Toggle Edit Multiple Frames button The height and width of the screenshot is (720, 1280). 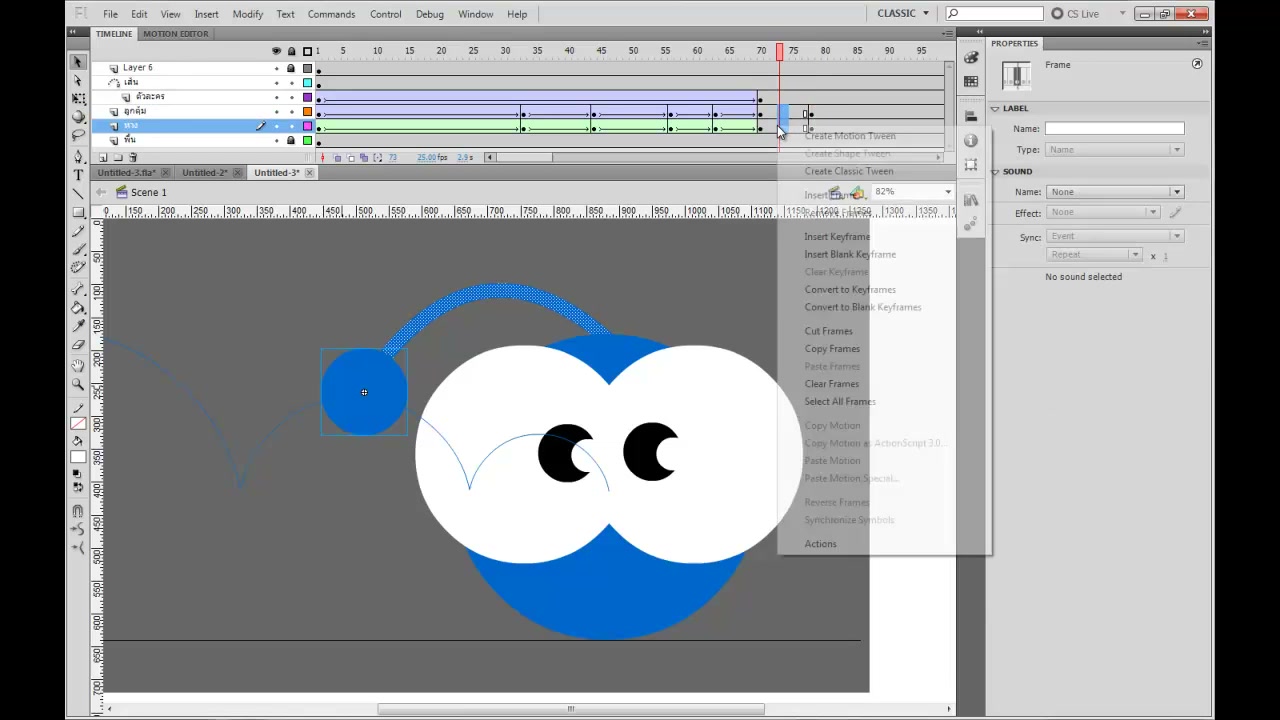(x=363, y=158)
